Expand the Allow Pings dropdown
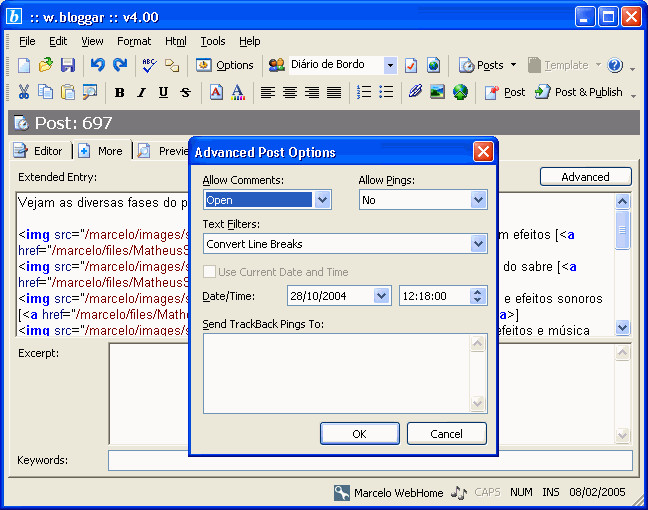The width and height of the screenshot is (648, 510). point(478,200)
